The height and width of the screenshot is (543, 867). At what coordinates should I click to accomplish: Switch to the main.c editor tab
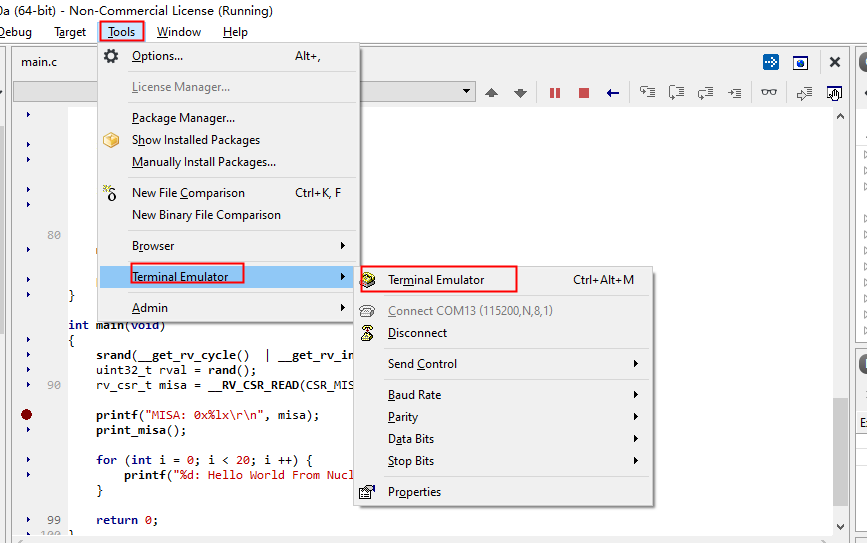pos(40,62)
